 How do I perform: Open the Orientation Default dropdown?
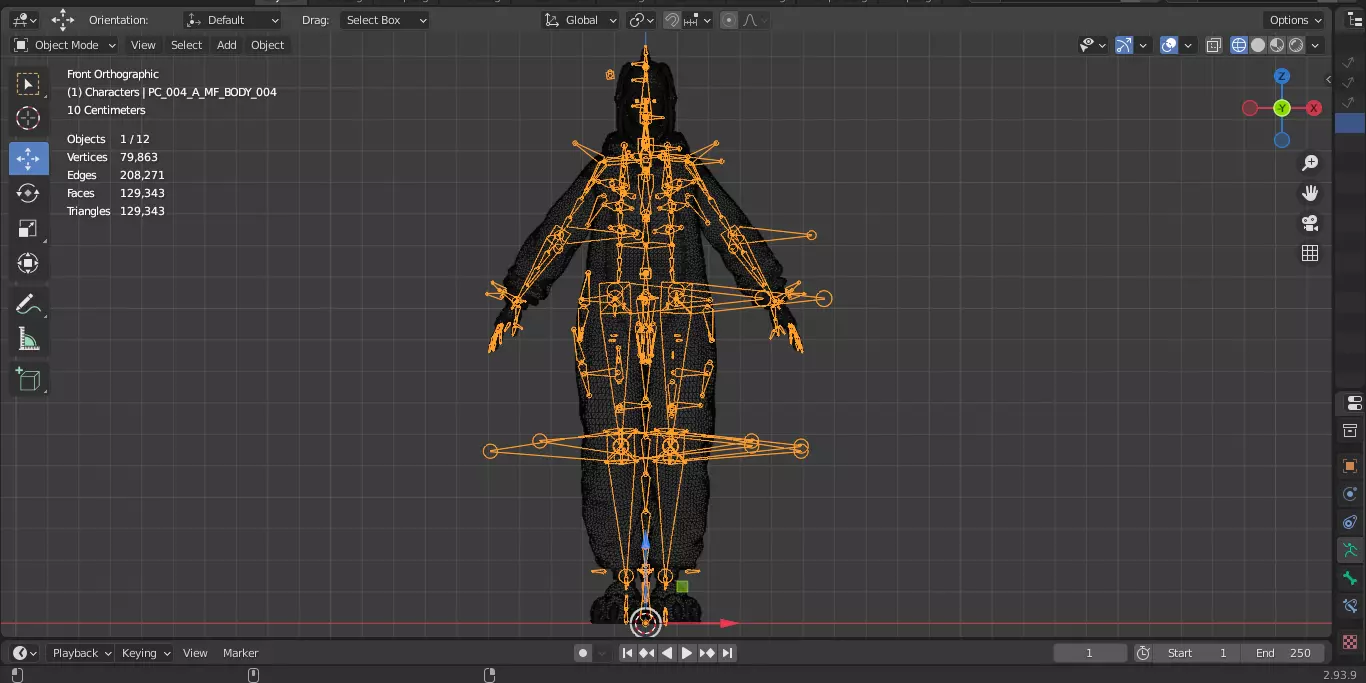tap(233, 20)
